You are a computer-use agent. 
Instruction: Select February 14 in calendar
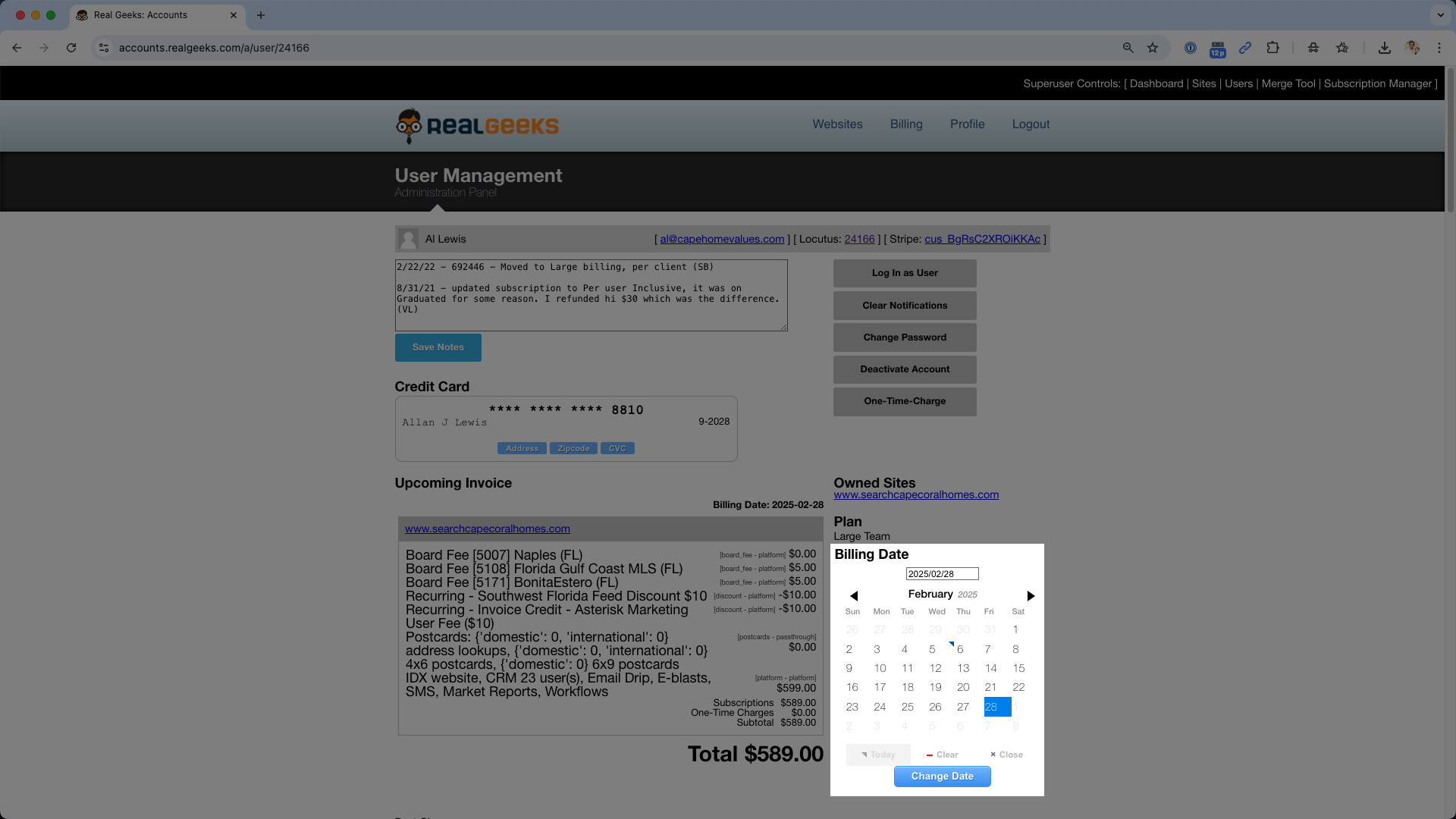[x=991, y=669]
